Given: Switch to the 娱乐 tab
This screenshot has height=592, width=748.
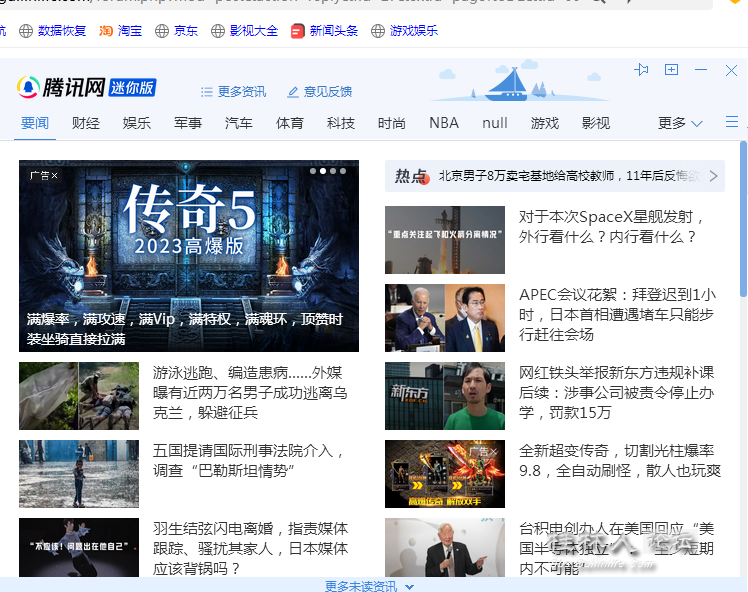Looking at the screenshot, I should (x=137, y=123).
